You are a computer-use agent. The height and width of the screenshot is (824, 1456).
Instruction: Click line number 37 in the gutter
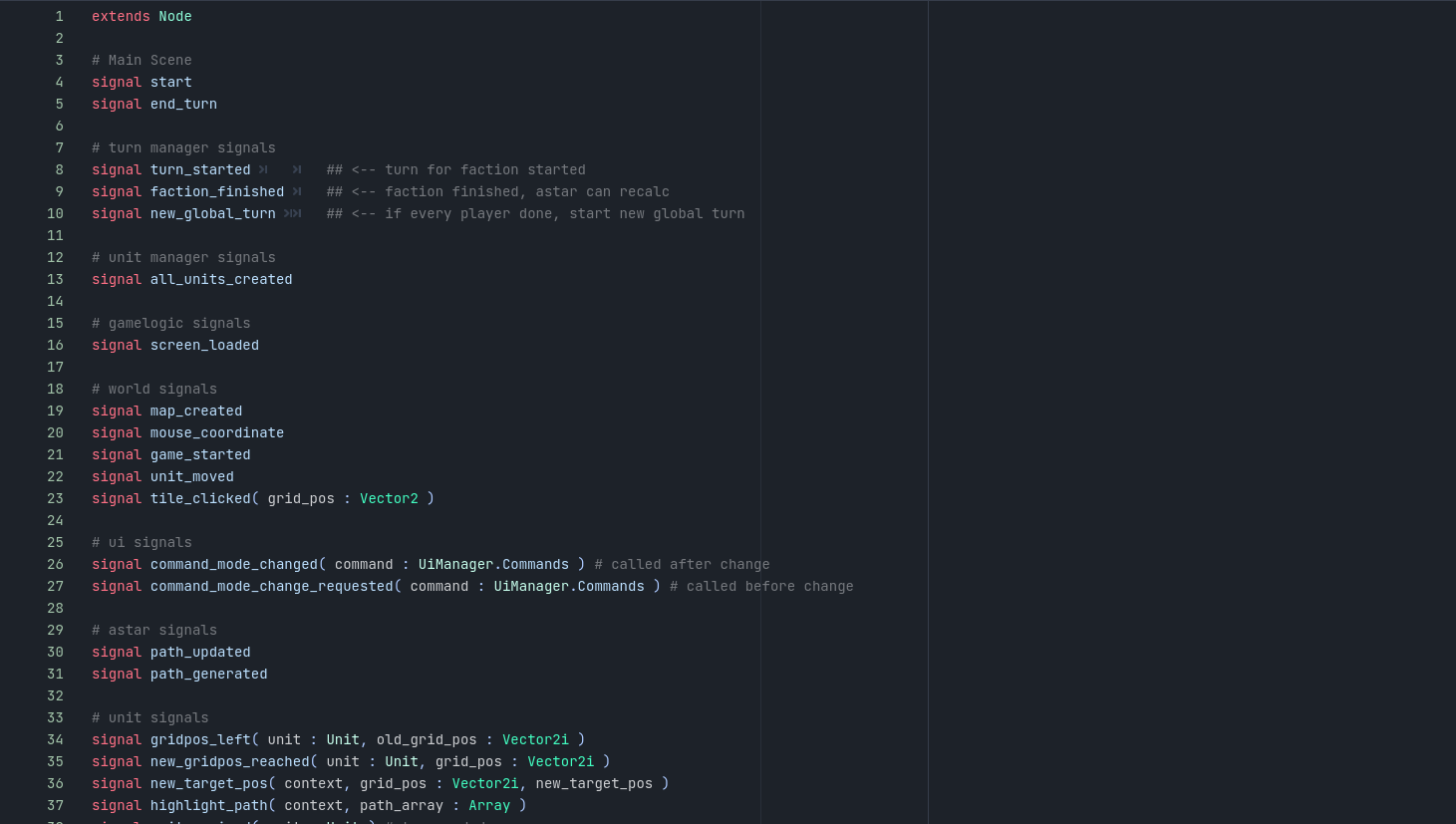[x=55, y=805]
